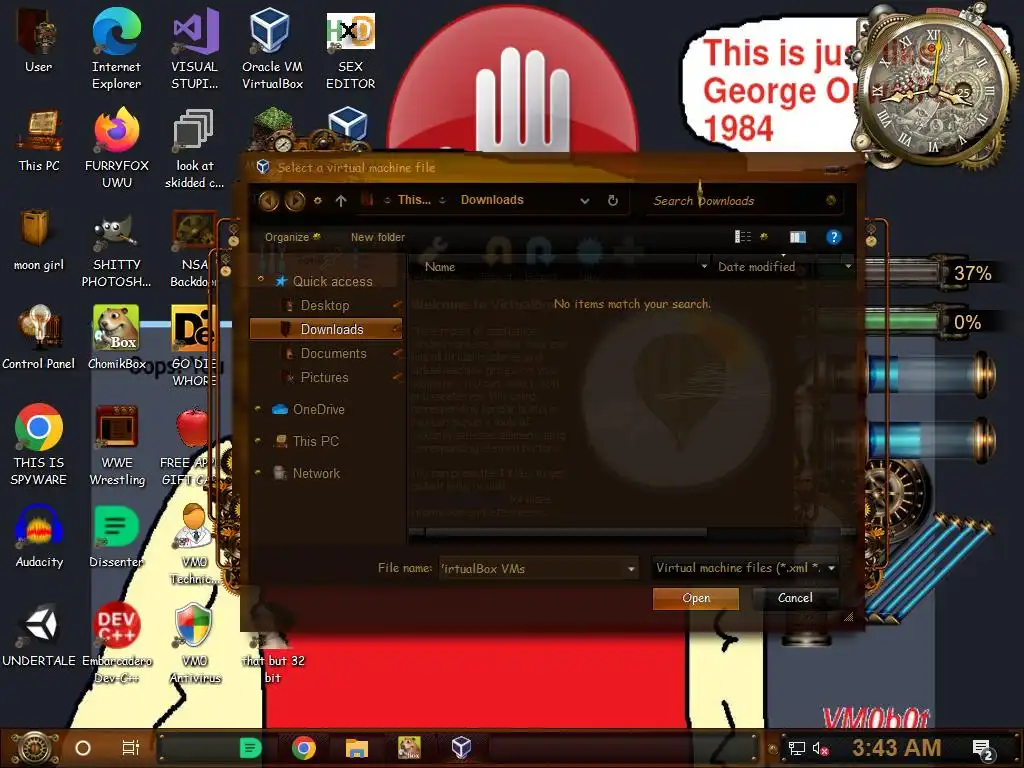Open the VISUAL STUPI... desktop icon
The height and width of the screenshot is (768, 1024).
tap(194, 49)
